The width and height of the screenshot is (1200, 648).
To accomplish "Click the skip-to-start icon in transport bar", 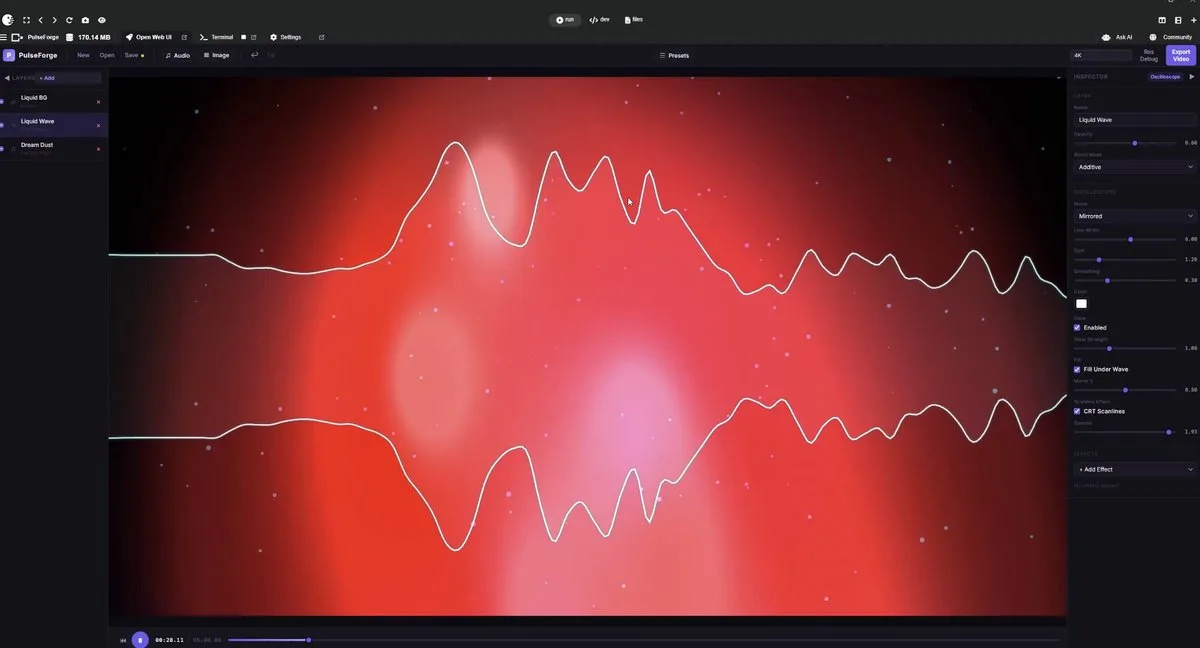I will (123, 640).
